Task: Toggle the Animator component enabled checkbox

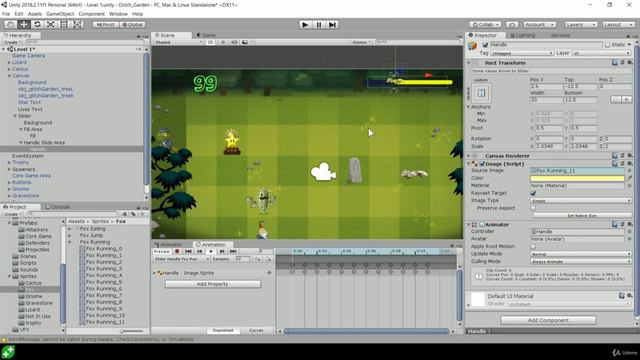Action: click(482, 224)
